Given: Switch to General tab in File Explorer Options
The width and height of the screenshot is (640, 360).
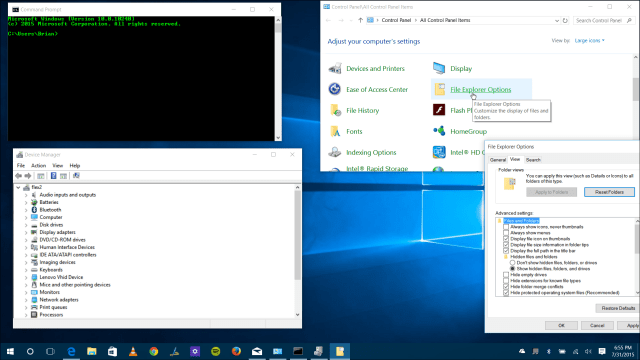Looking at the screenshot, I should point(498,160).
